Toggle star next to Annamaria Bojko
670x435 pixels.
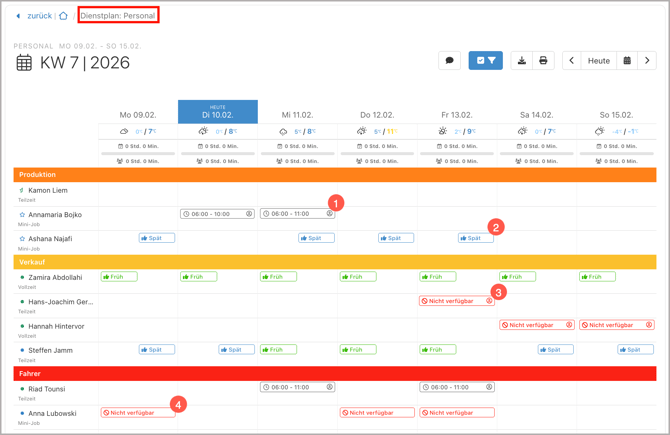click(x=22, y=215)
